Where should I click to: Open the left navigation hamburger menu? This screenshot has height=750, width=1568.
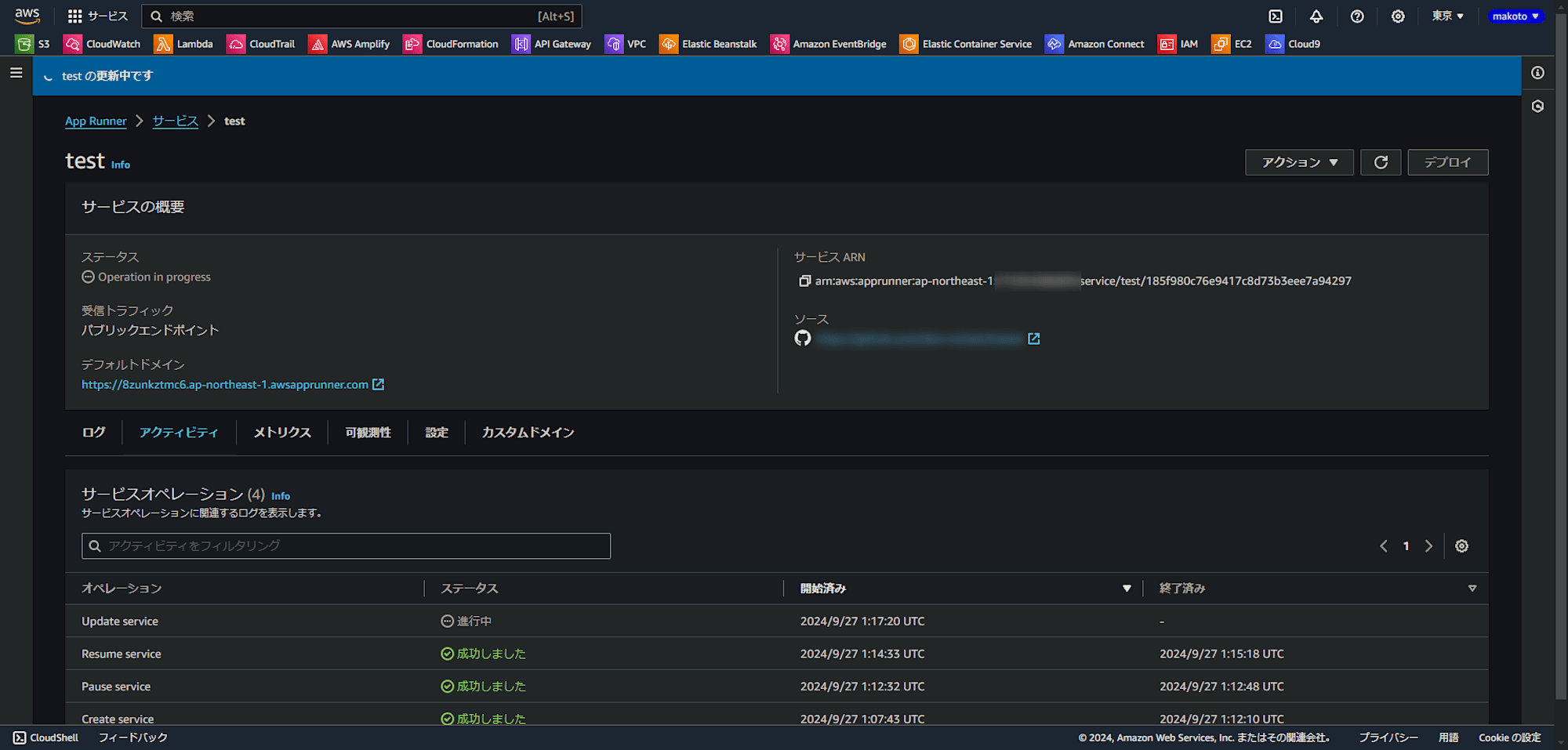point(16,73)
